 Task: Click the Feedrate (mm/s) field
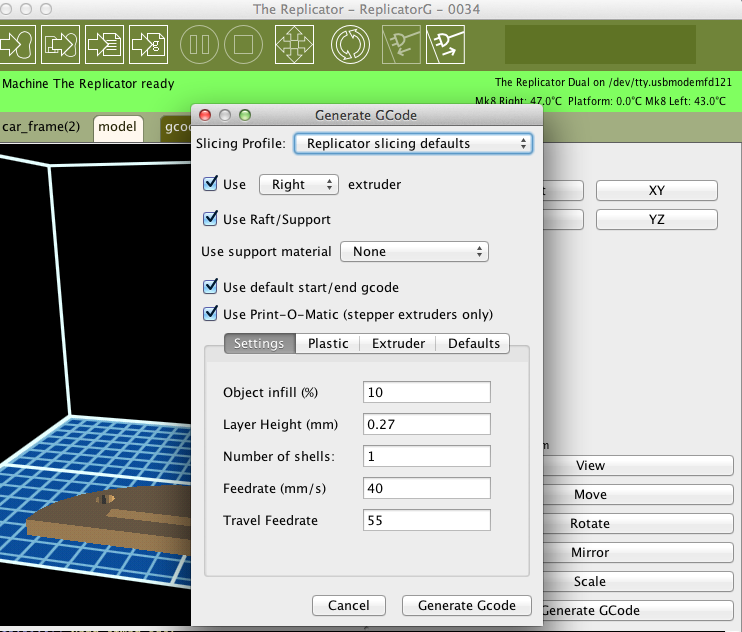pyautogui.click(x=427, y=488)
